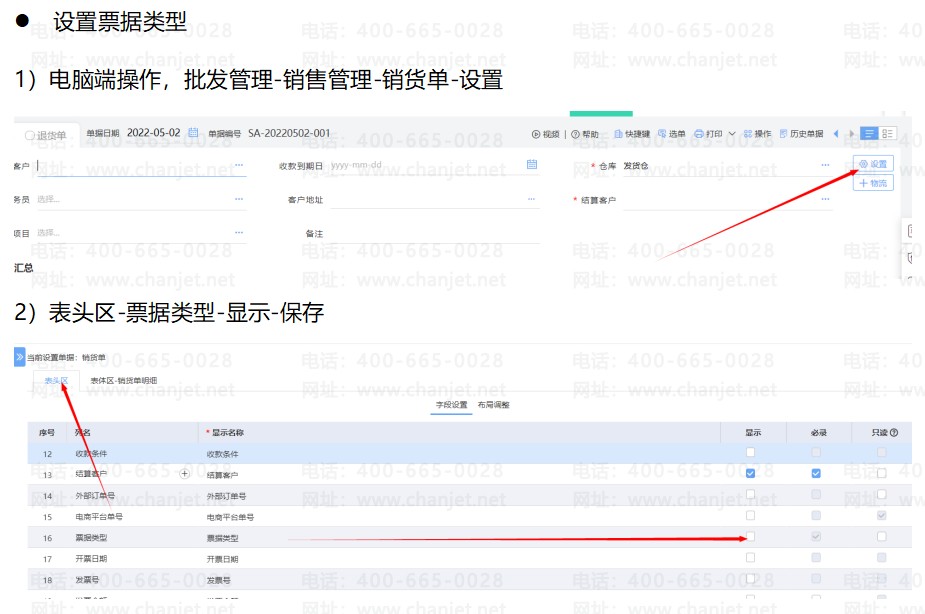Open the 结算客户 lookup ellipsis

coord(825,199)
